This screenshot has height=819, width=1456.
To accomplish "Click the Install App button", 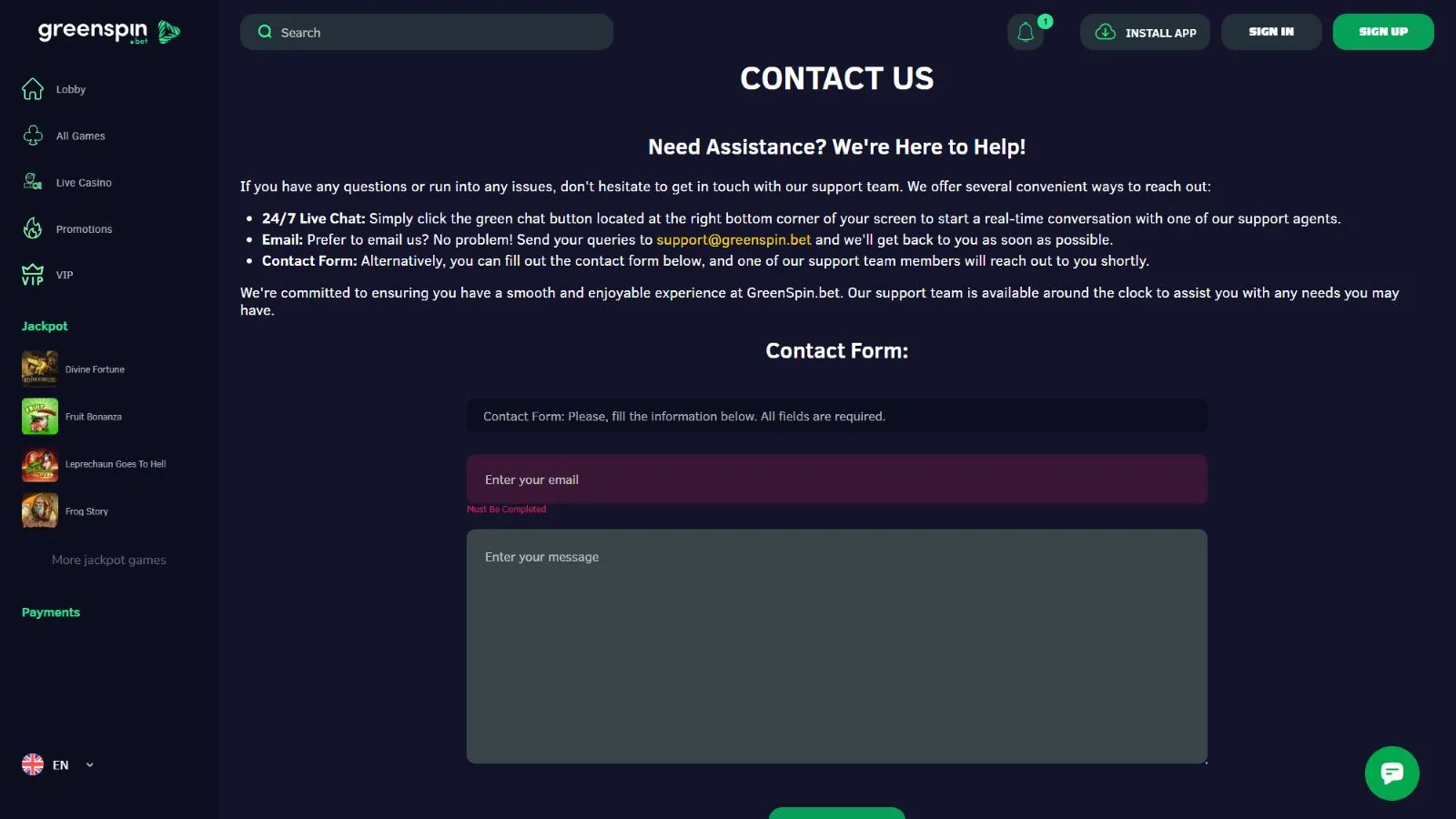I will [1145, 32].
